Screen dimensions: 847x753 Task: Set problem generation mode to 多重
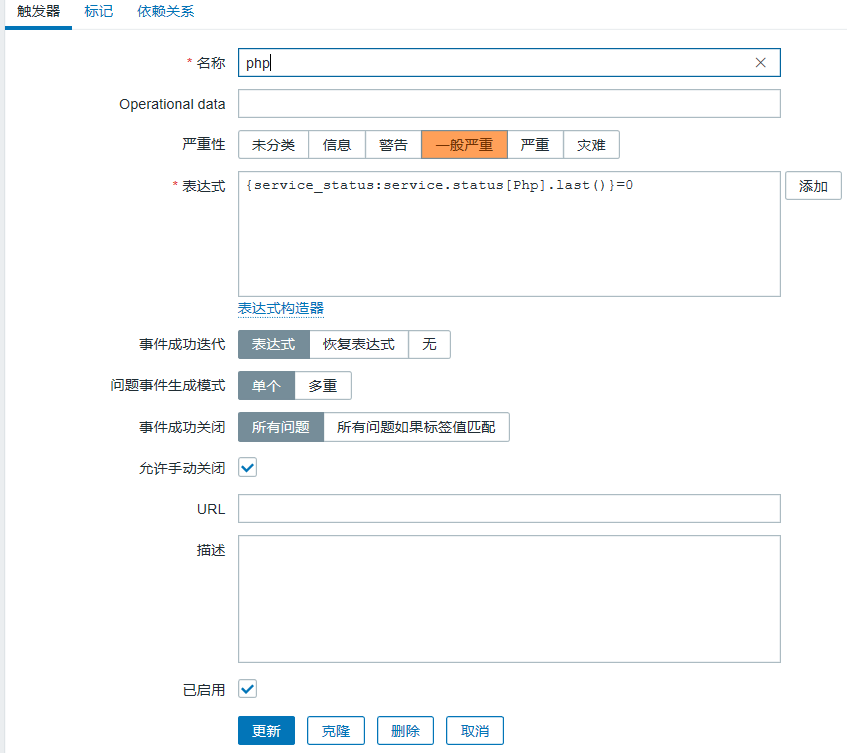click(323, 386)
